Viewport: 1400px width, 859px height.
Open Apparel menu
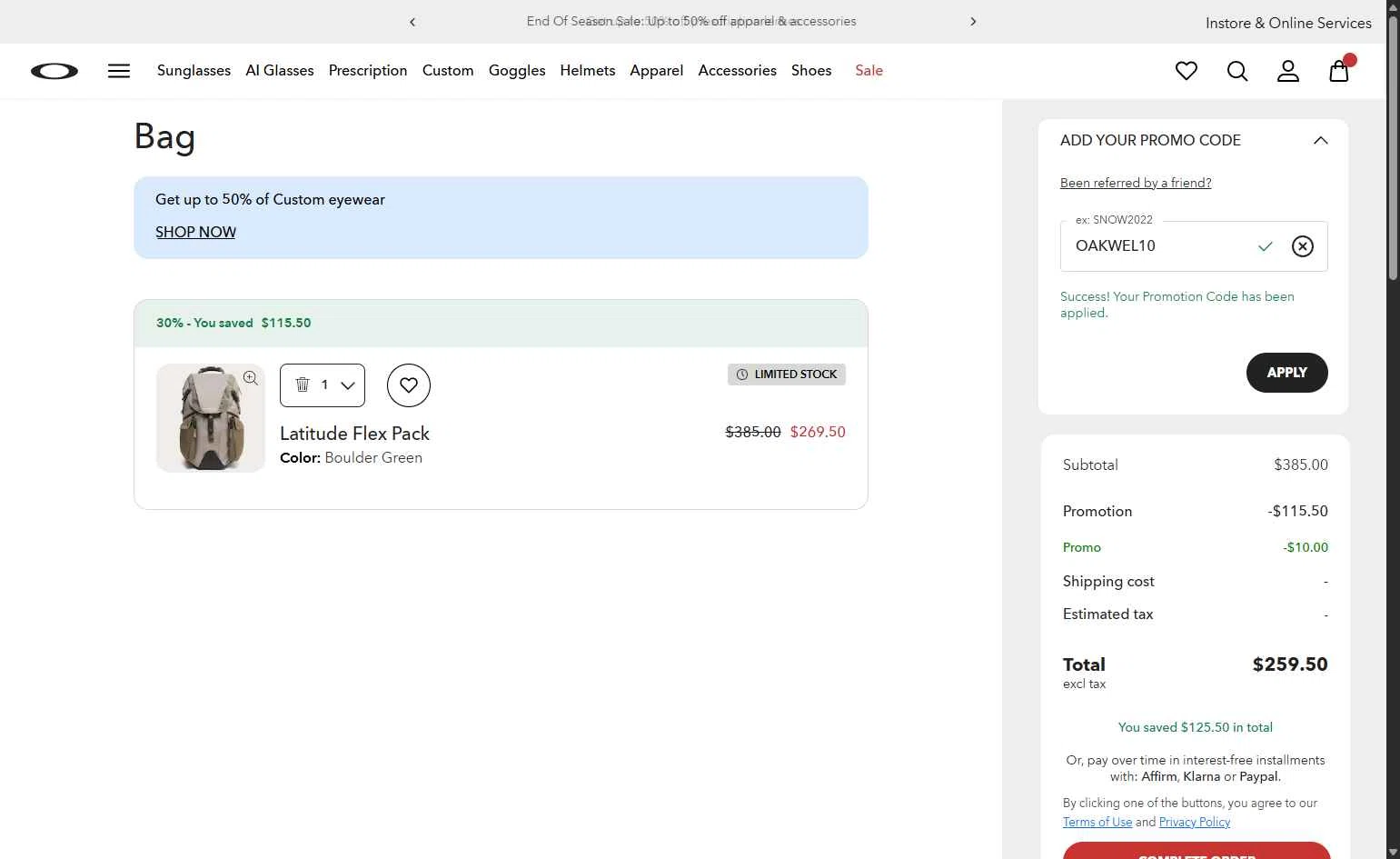coord(657,71)
